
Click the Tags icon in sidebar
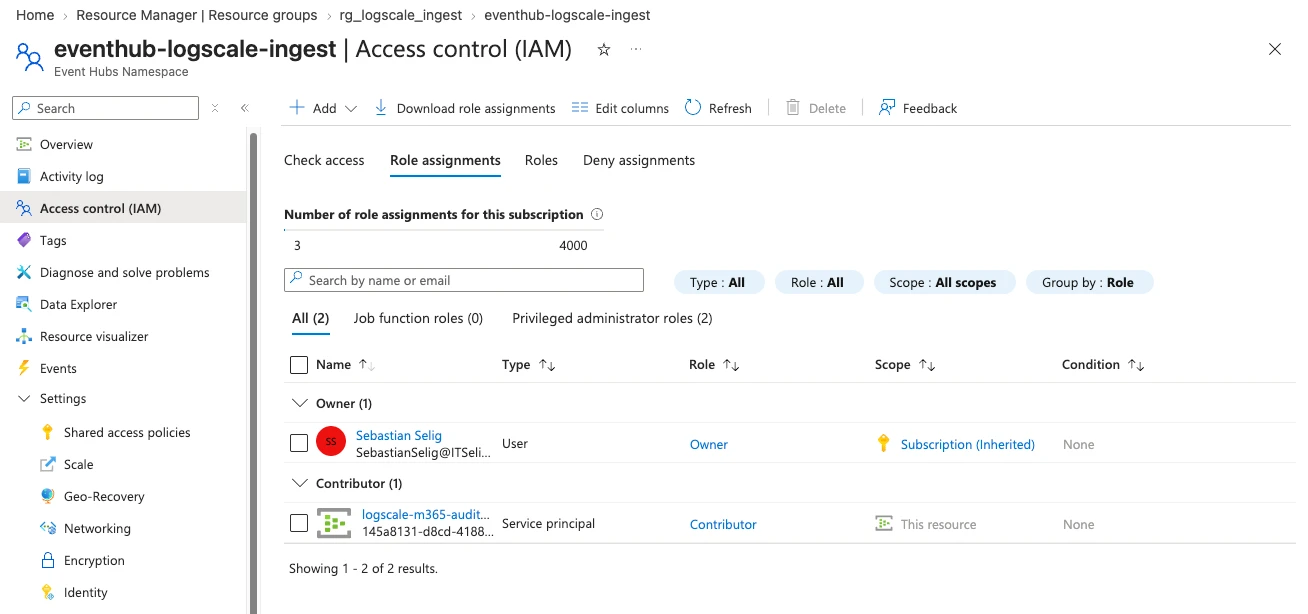point(24,240)
